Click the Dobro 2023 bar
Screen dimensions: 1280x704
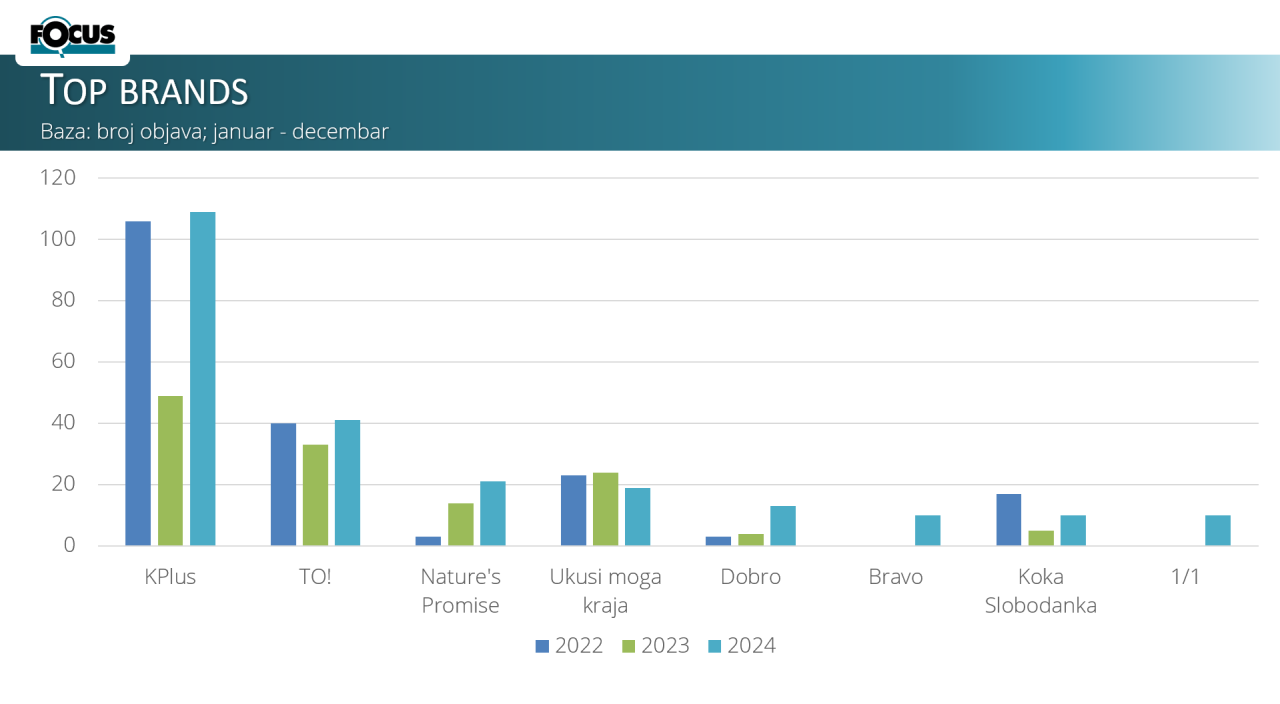[751, 540]
